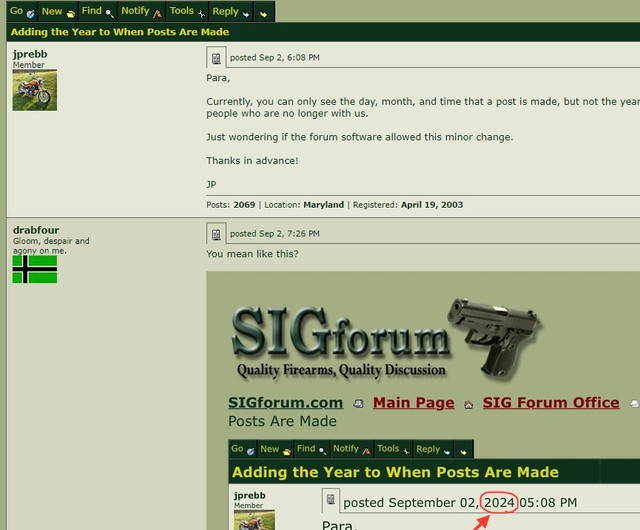Image resolution: width=640 pixels, height=530 pixels.
Task: Click the yellow arrow icon in embedded toolbar
Action: [x=463, y=451]
